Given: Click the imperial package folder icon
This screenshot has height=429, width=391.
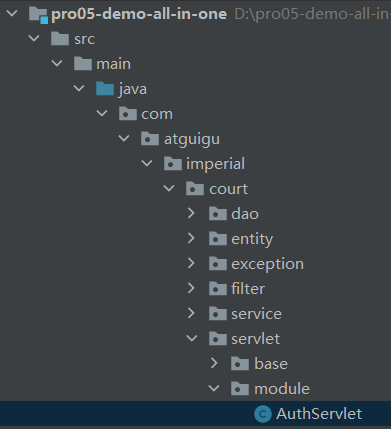Looking at the screenshot, I should coord(173,164).
